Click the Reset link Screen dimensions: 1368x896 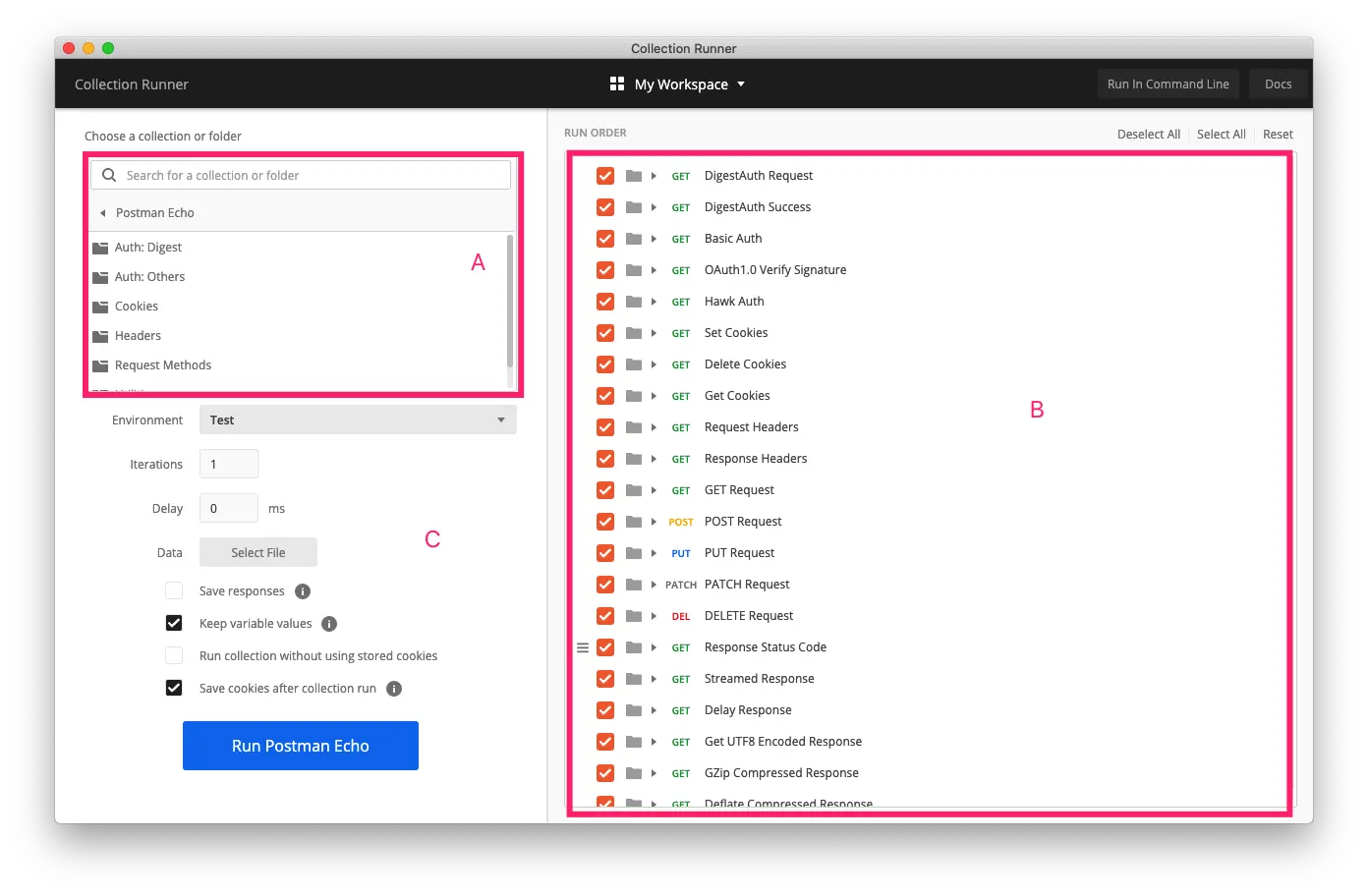(1278, 134)
